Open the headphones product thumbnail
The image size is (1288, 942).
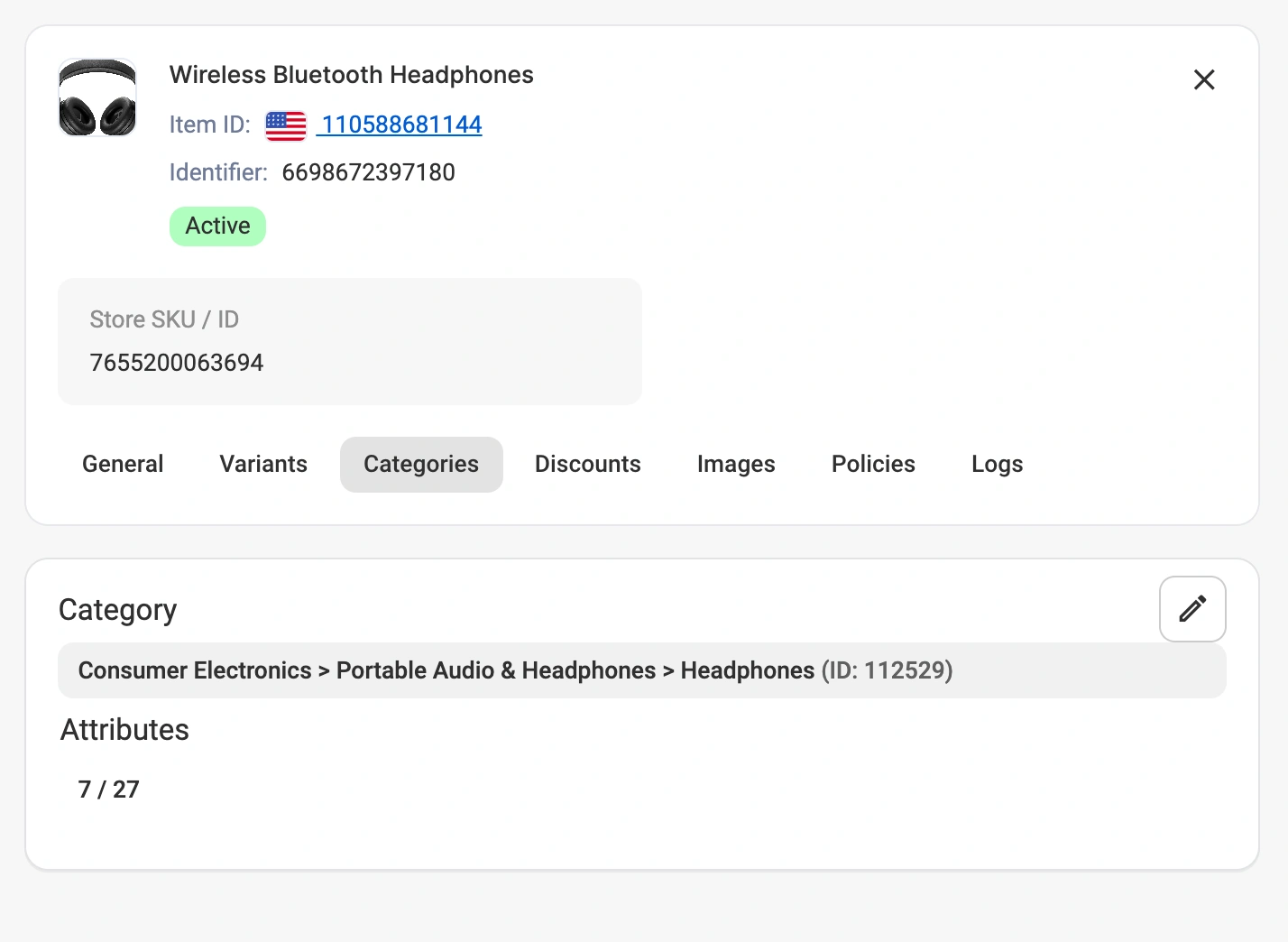(x=97, y=97)
